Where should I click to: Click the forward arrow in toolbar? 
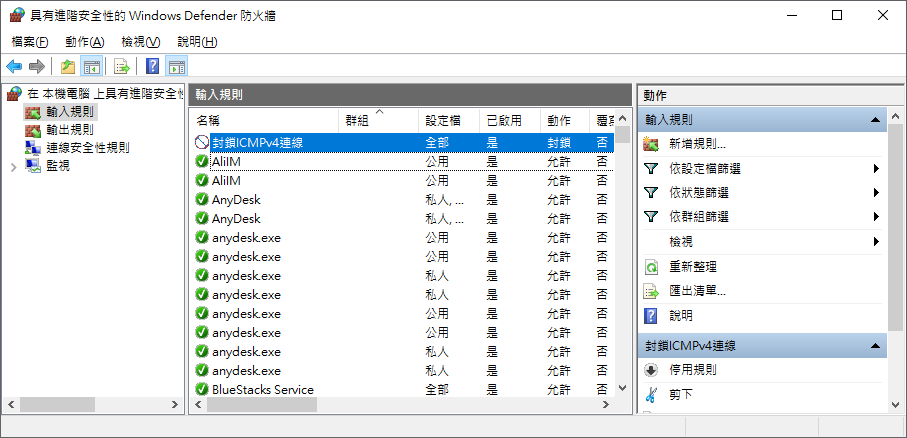point(37,67)
